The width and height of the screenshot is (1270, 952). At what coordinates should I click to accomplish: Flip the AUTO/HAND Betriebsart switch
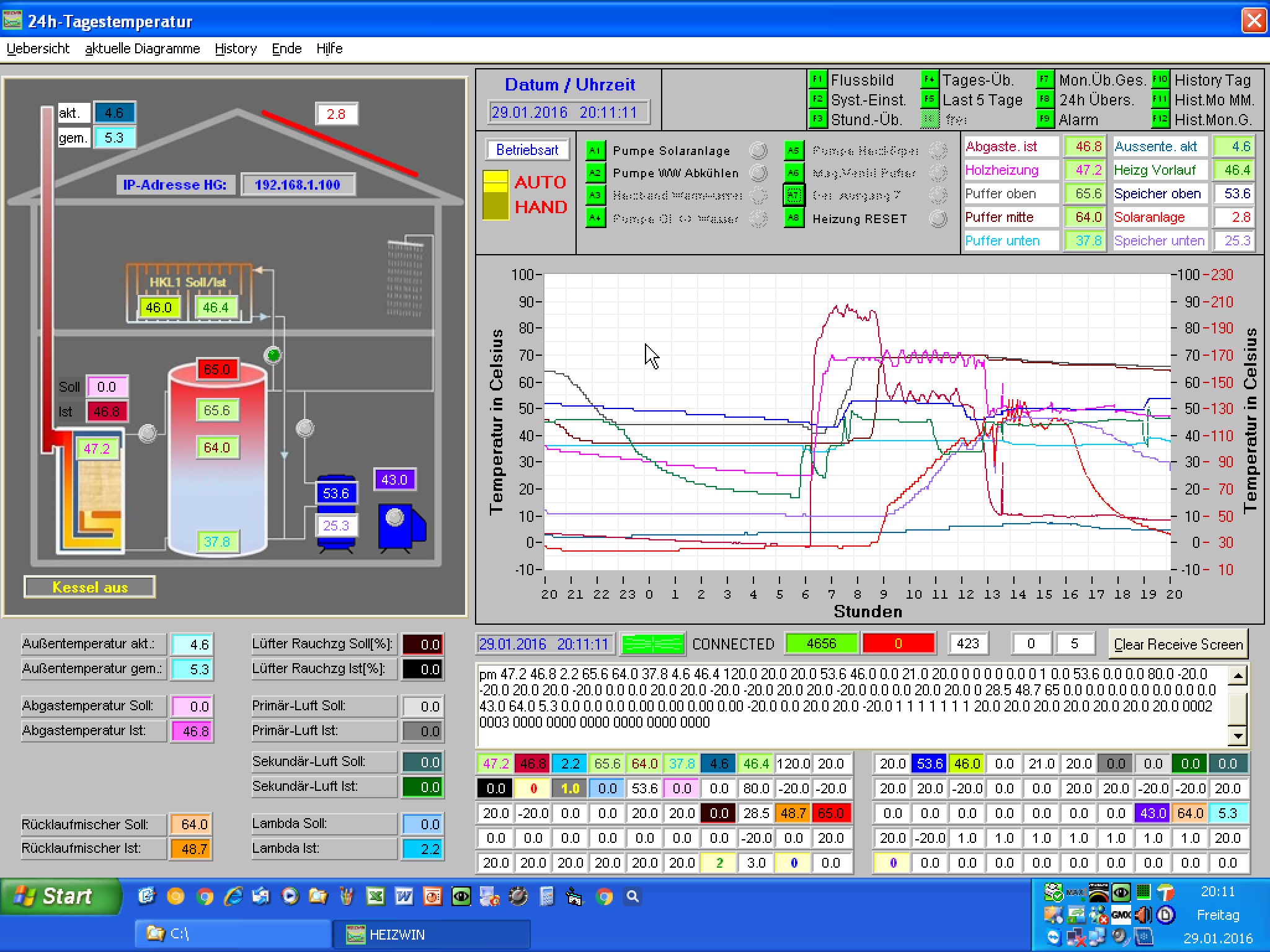(495, 195)
